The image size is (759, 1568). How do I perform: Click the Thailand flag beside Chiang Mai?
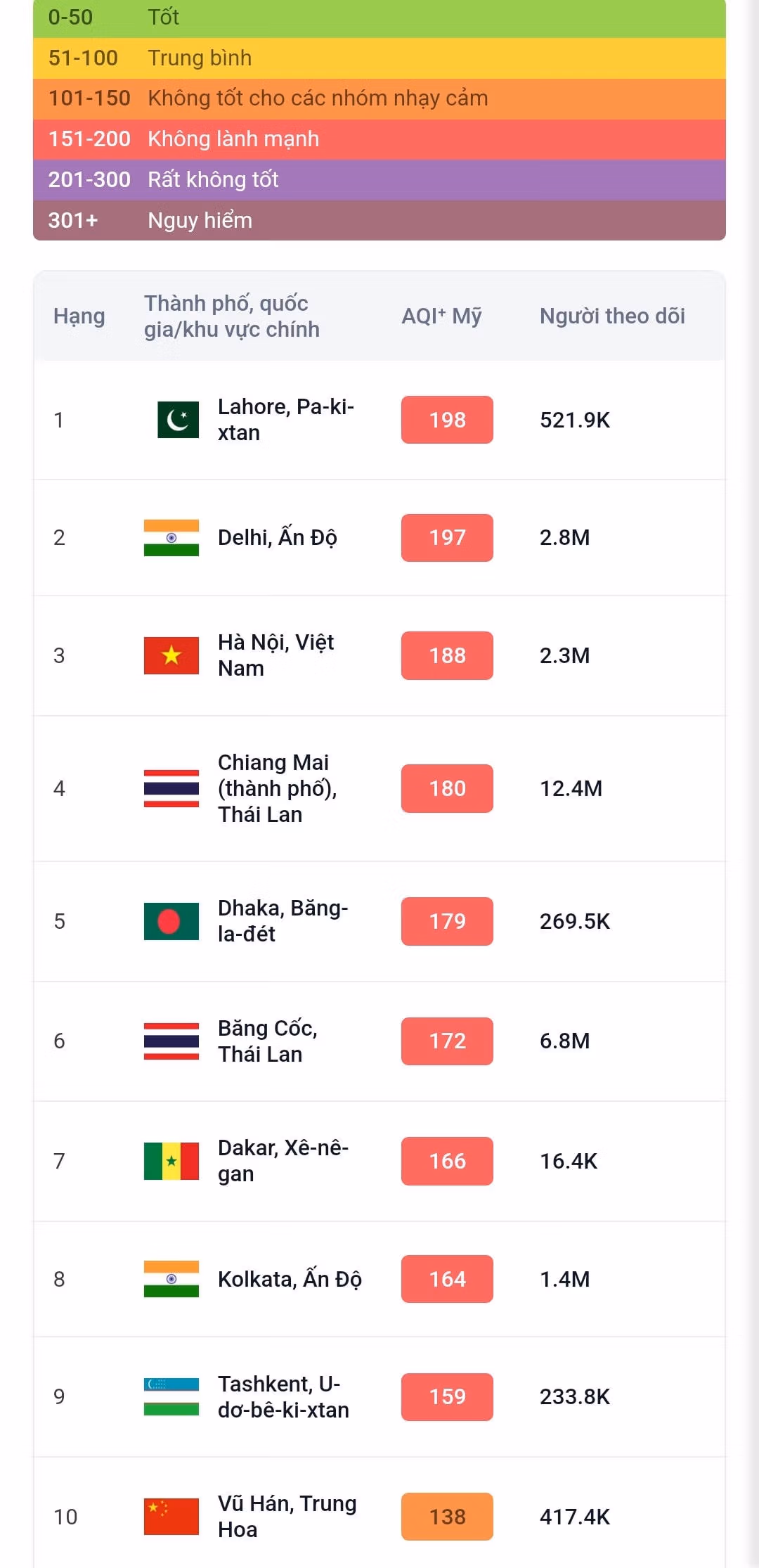[x=171, y=788]
